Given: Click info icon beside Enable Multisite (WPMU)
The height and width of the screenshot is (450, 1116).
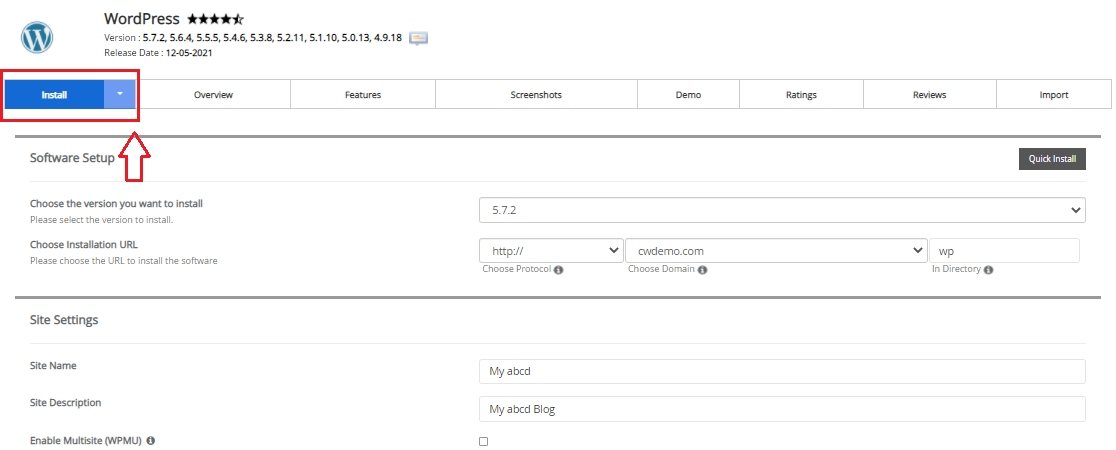Looking at the screenshot, I should pos(150,441).
